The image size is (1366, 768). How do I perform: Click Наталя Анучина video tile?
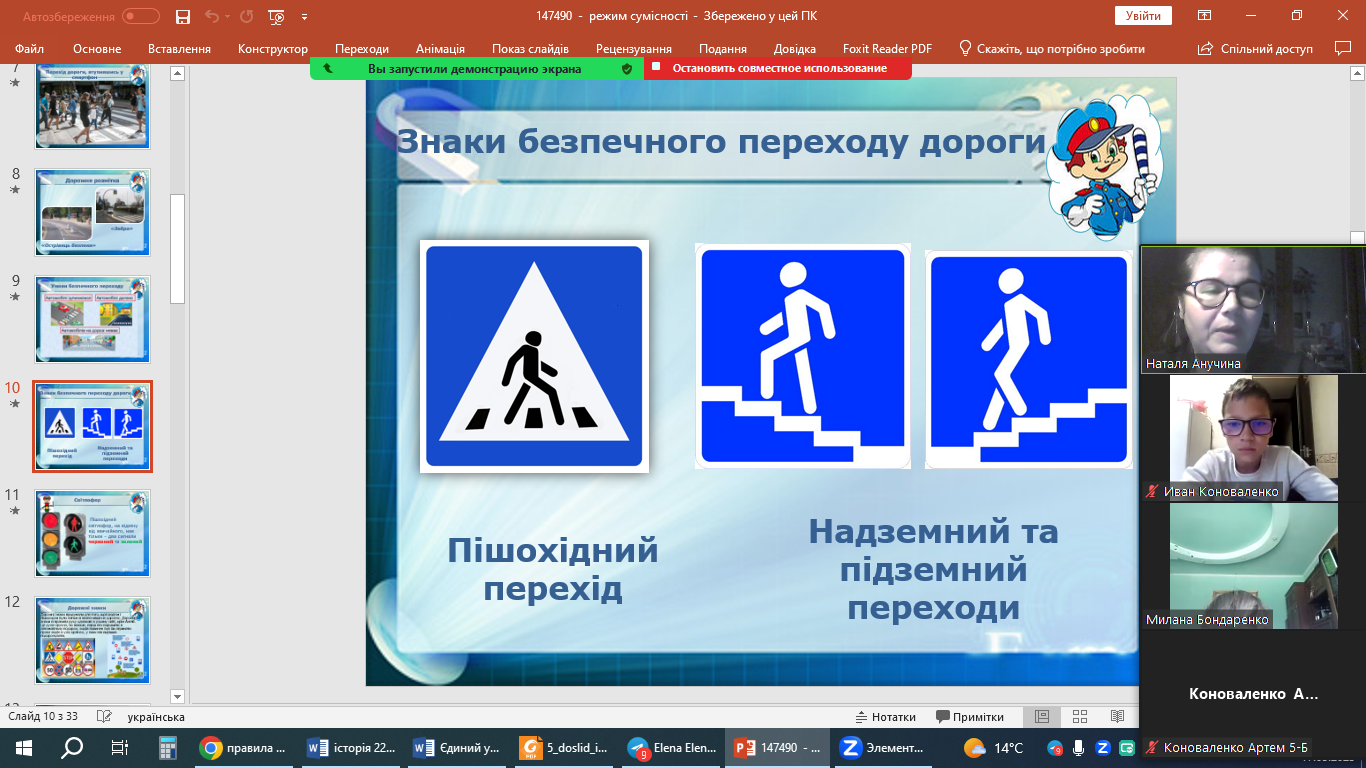1253,310
